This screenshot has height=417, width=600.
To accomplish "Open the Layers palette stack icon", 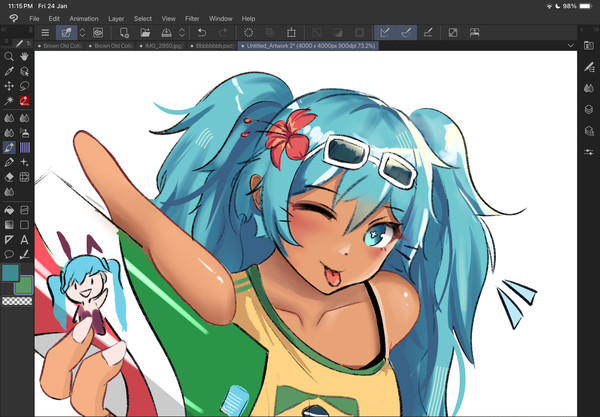I will pyautogui.click(x=589, y=109).
